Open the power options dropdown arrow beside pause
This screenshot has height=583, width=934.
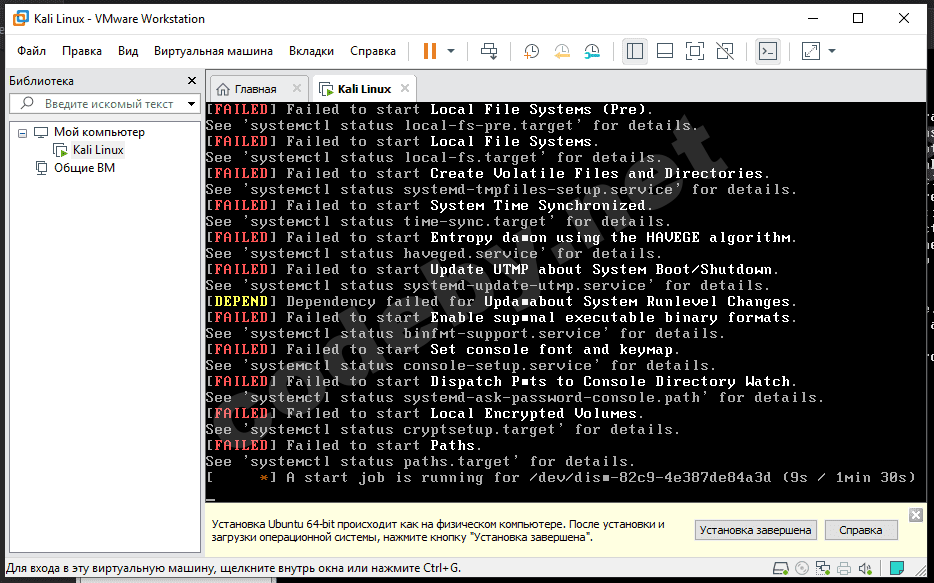451,51
